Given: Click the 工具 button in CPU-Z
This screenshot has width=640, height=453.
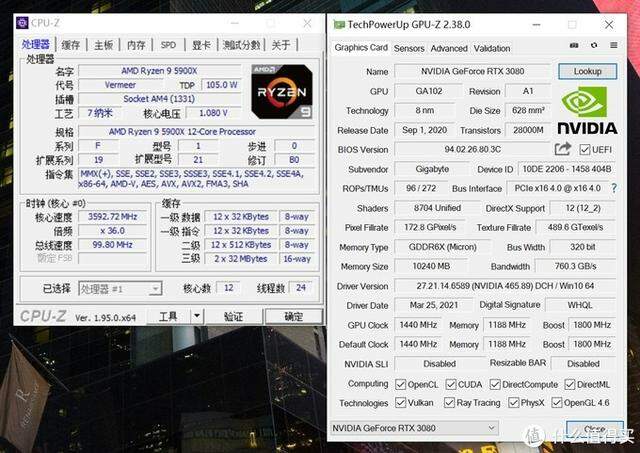Looking at the screenshot, I should (168, 316).
